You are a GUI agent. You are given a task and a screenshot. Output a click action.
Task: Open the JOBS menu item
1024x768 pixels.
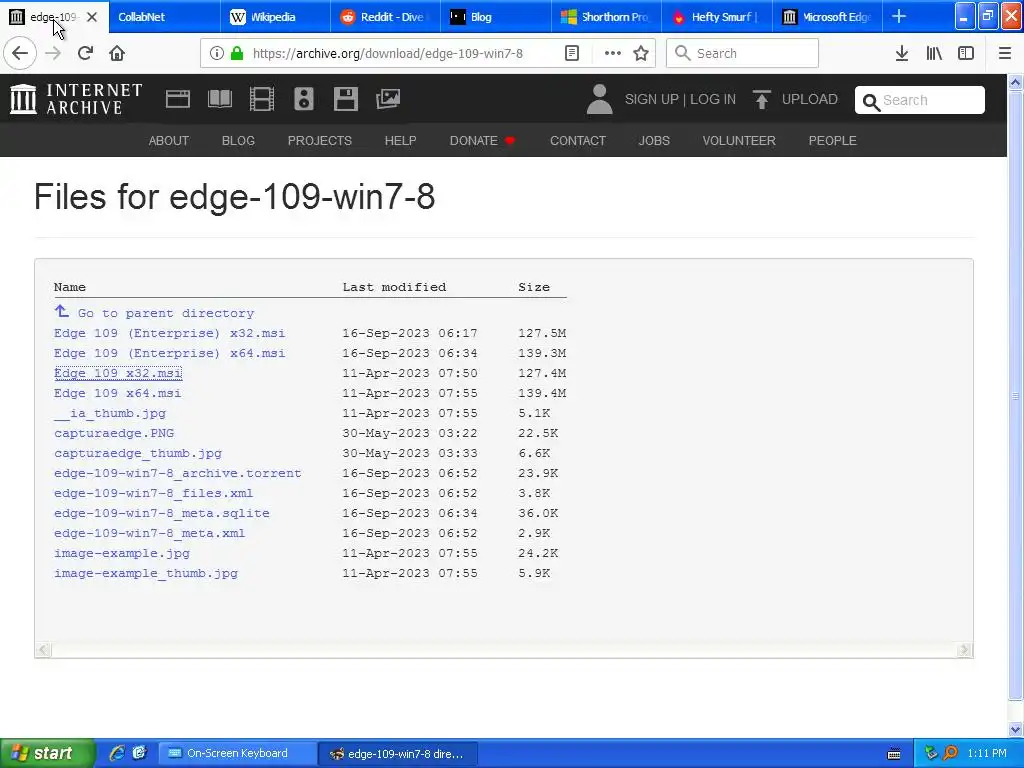coord(654,140)
